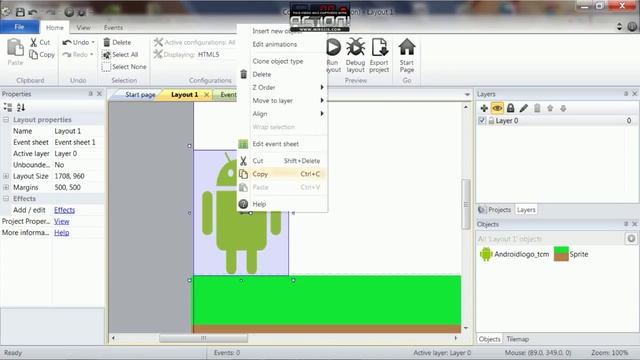Click the Effects link
Viewport: 640px width, 360px height.
[x=64, y=210]
